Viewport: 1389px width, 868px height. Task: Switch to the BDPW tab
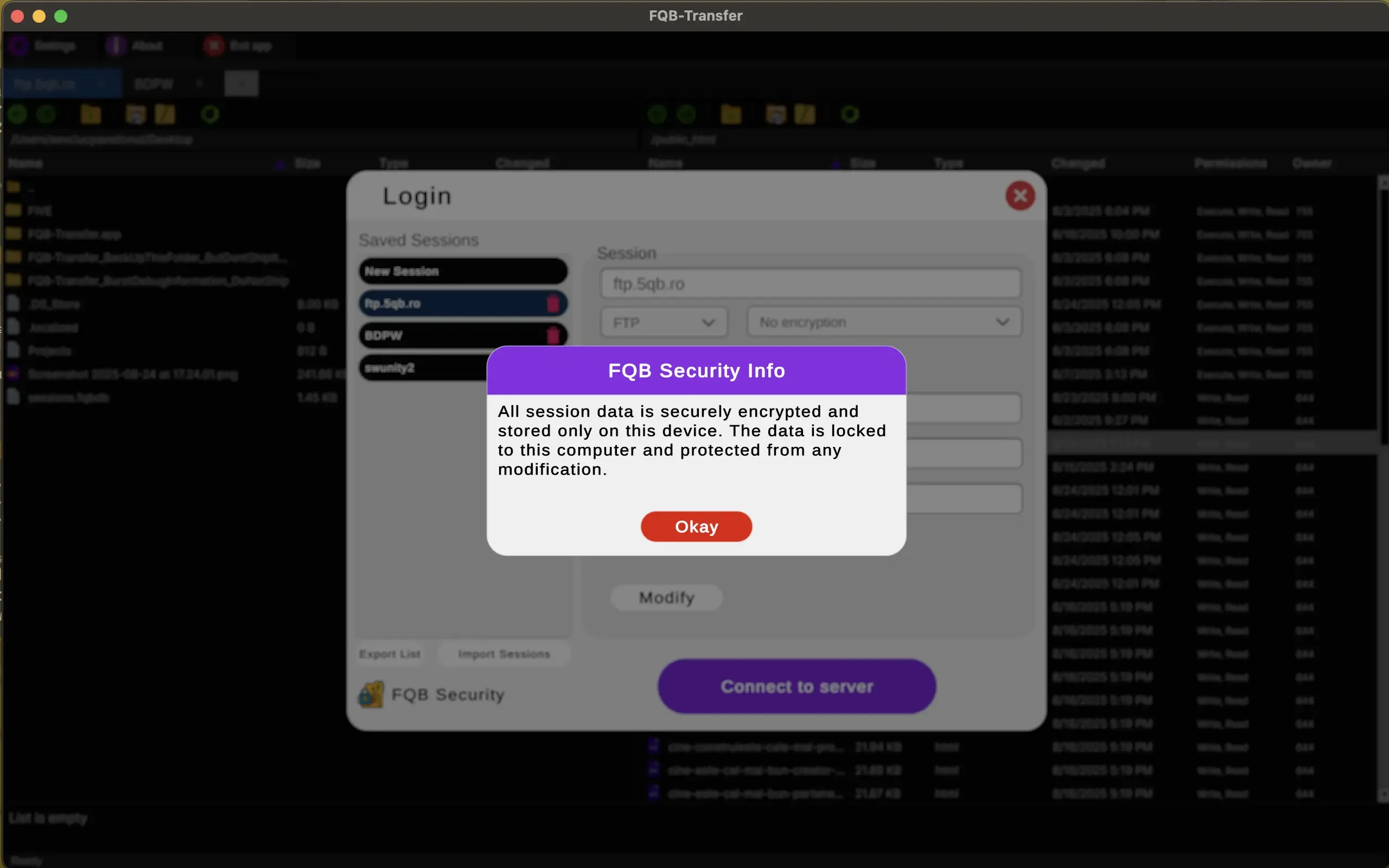click(x=154, y=84)
